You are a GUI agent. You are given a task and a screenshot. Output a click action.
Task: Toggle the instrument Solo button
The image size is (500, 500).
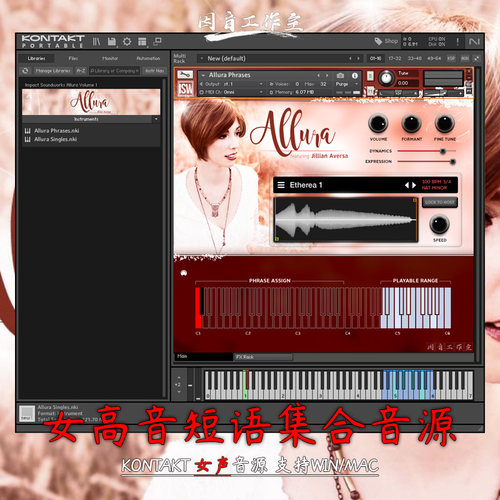[370, 76]
